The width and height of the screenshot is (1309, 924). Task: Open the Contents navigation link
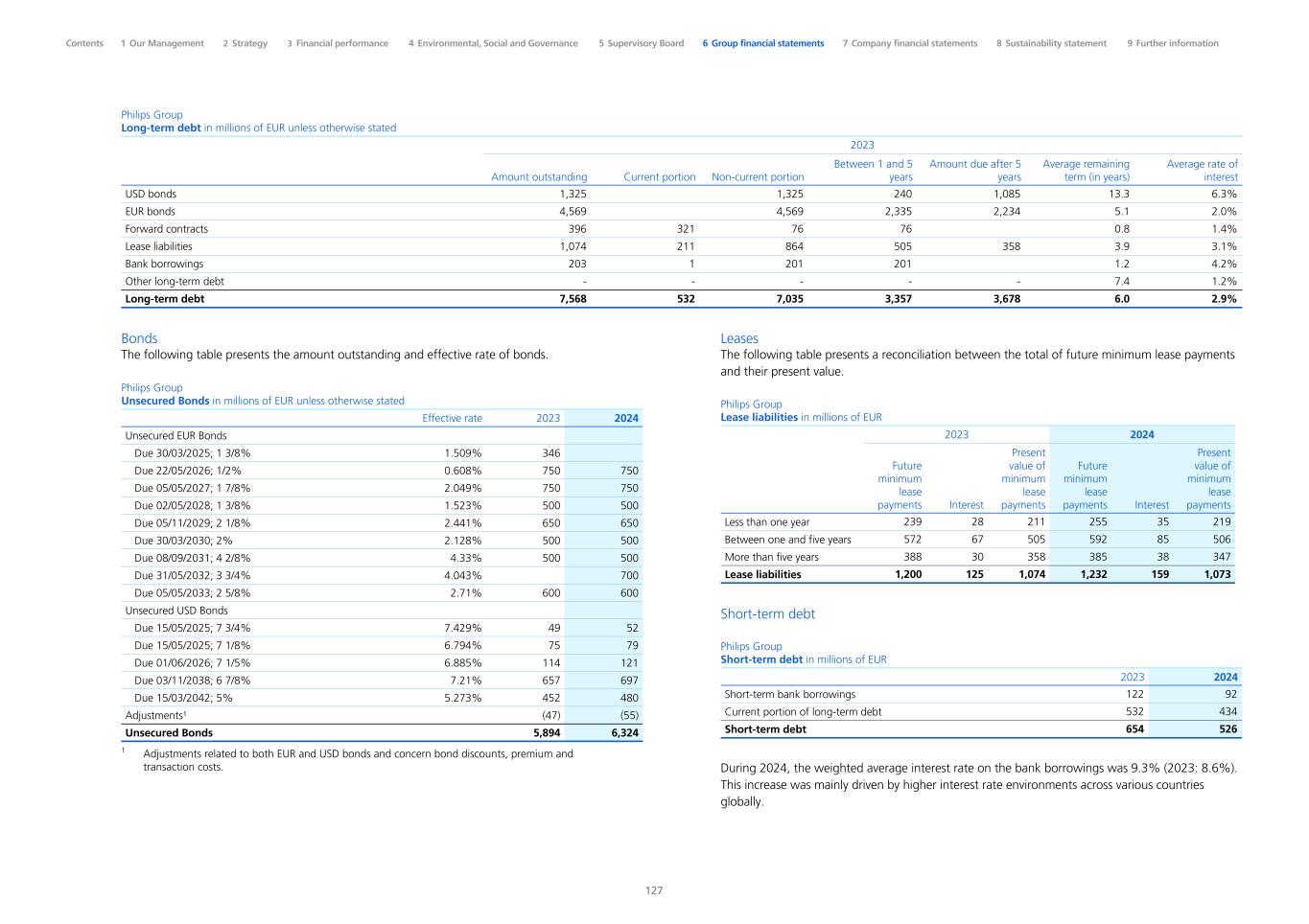tap(84, 43)
